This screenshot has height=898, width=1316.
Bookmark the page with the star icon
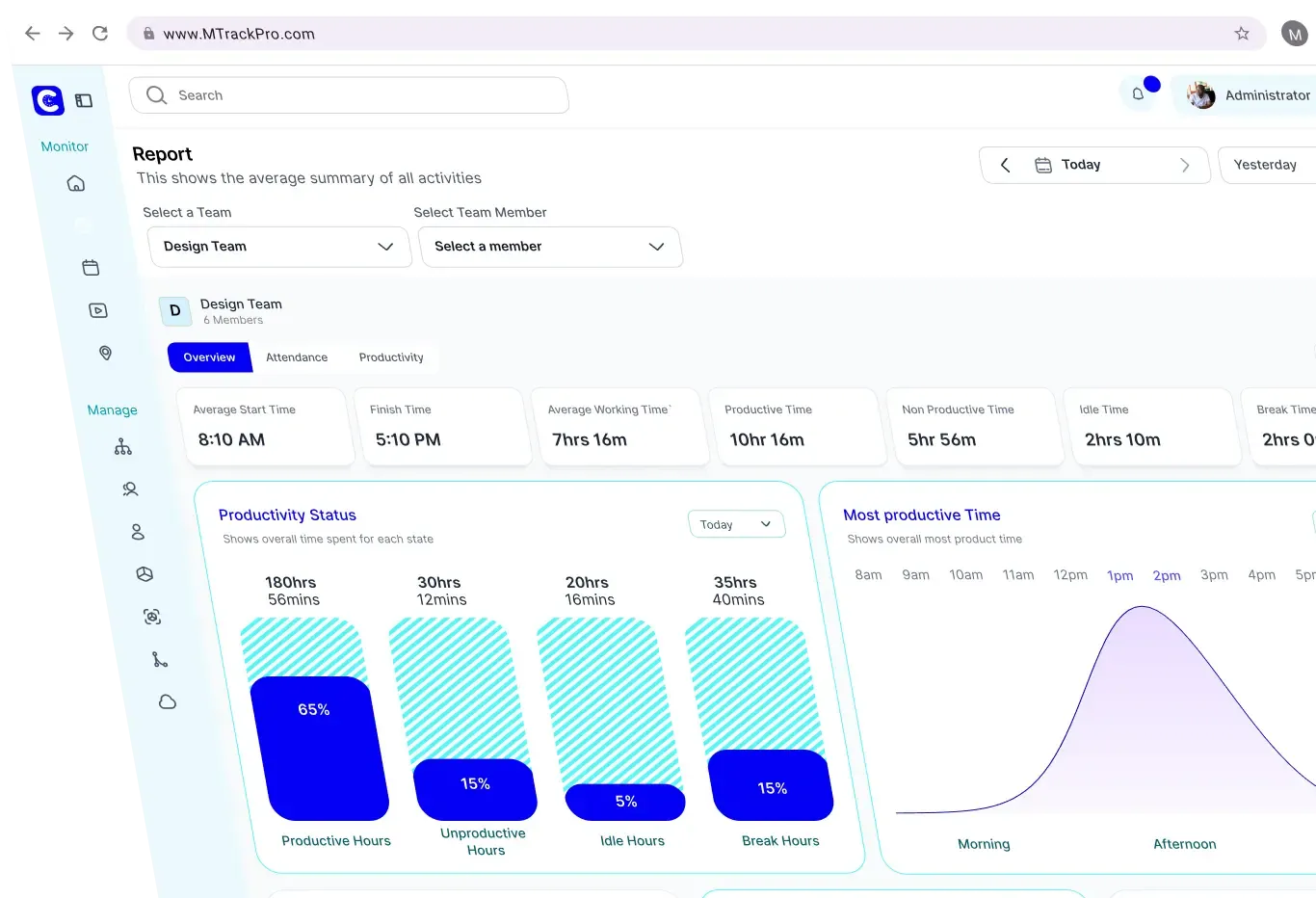[x=1242, y=34]
